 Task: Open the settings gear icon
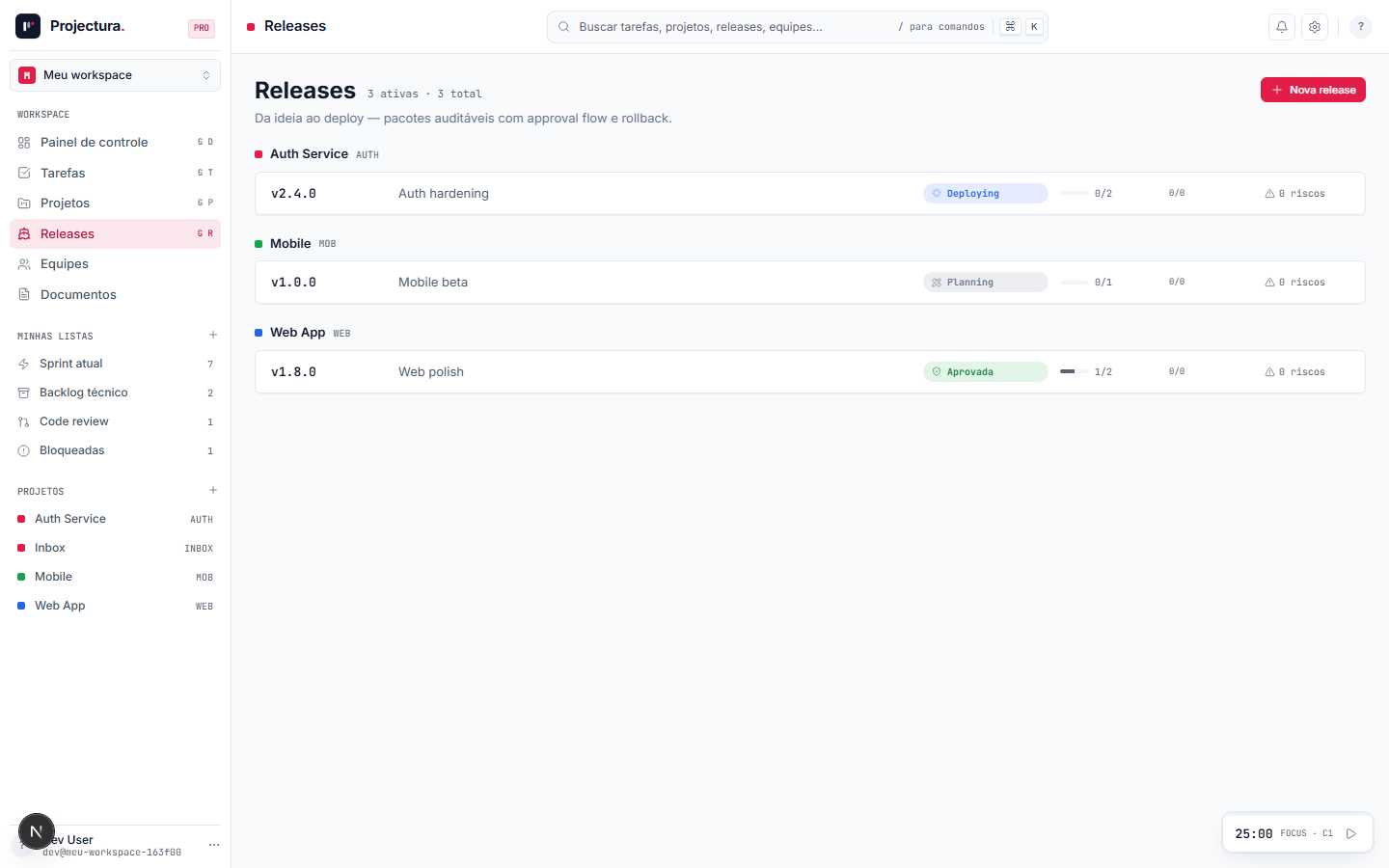(1314, 27)
